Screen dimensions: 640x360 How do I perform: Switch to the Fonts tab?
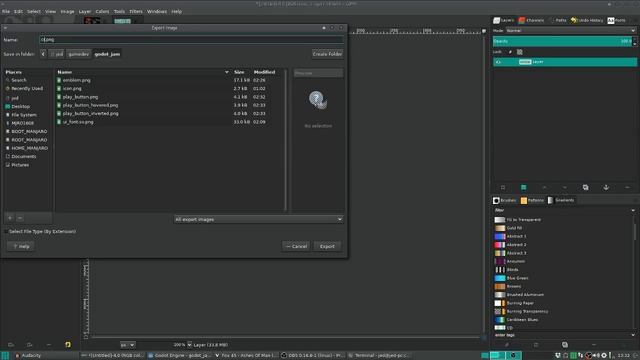pos(616,20)
